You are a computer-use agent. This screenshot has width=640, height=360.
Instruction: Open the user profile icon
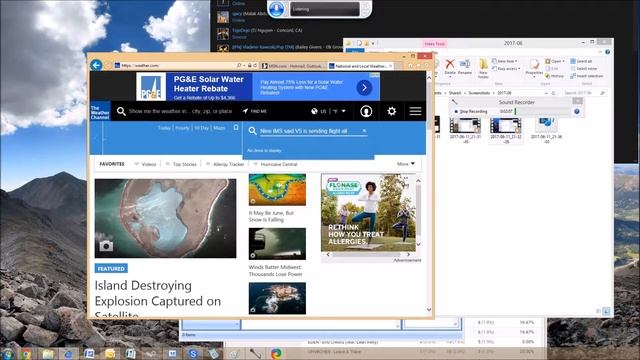coord(366,111)
